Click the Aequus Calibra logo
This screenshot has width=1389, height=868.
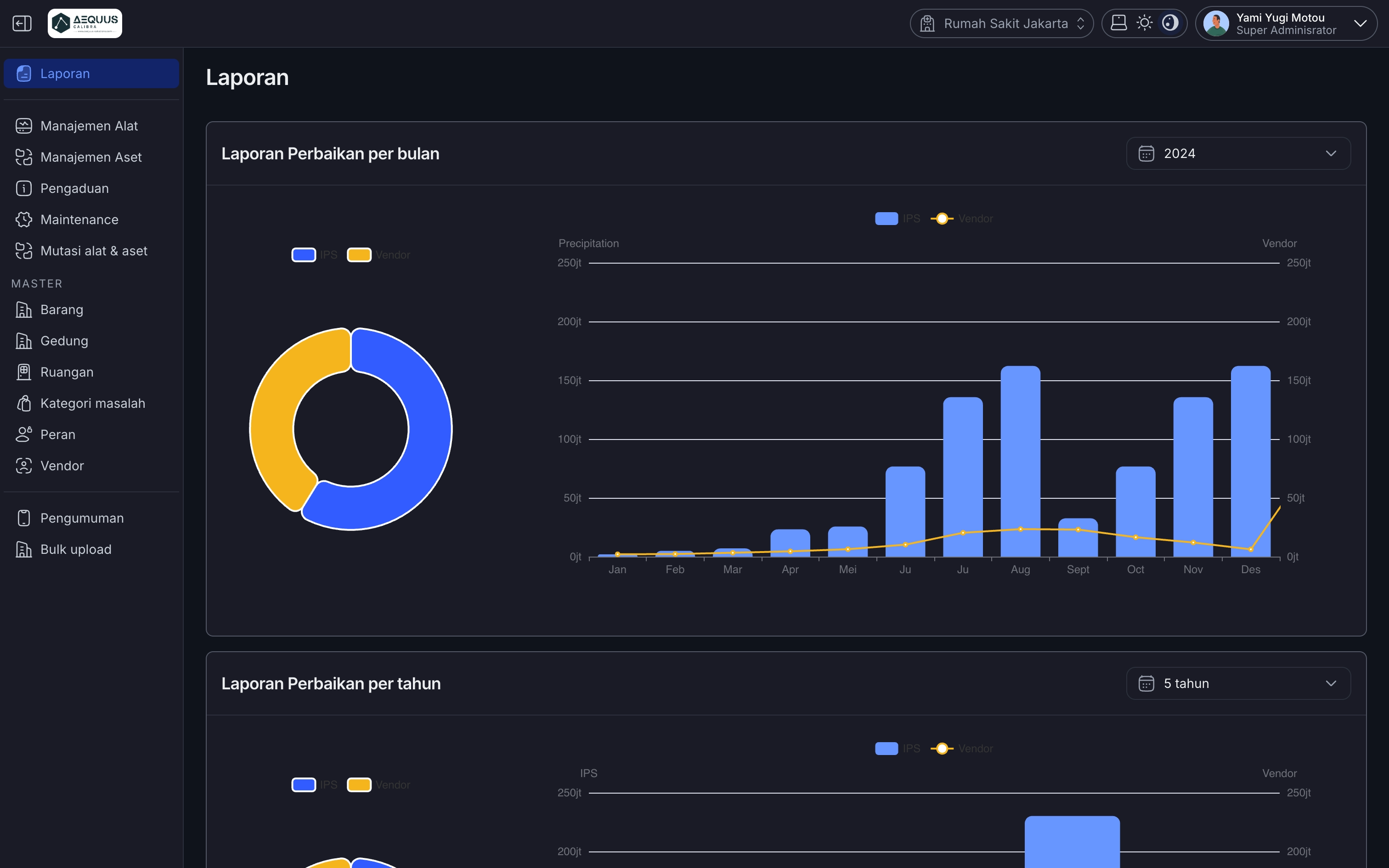click(85, 23)
